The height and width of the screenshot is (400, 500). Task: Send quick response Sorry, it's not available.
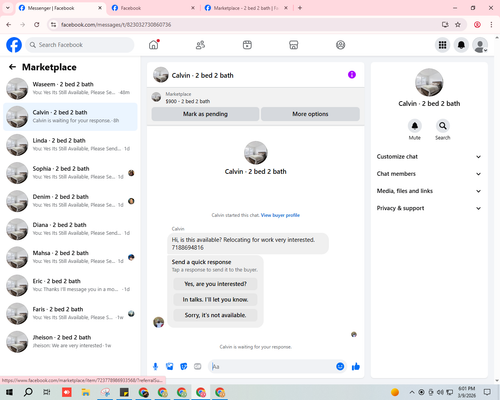pyautogui.click(x=215, y=315)
